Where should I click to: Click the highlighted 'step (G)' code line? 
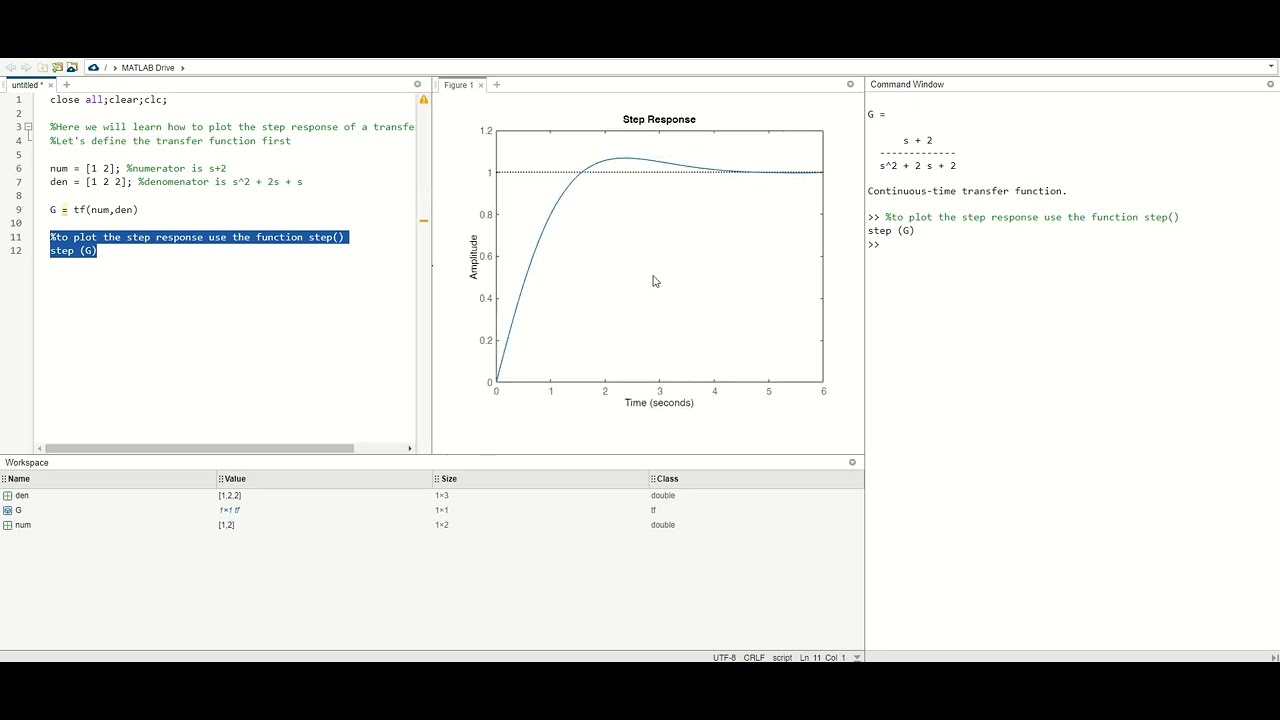pyautogui.click(x=73, y=251)
